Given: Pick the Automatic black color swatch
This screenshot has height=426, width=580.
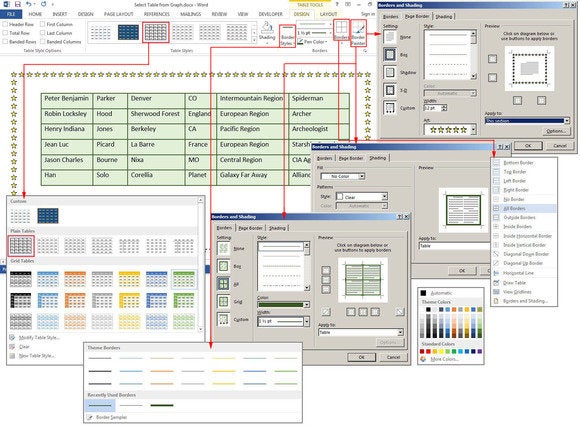Looking at the screenshot, I should click(423, 293).
